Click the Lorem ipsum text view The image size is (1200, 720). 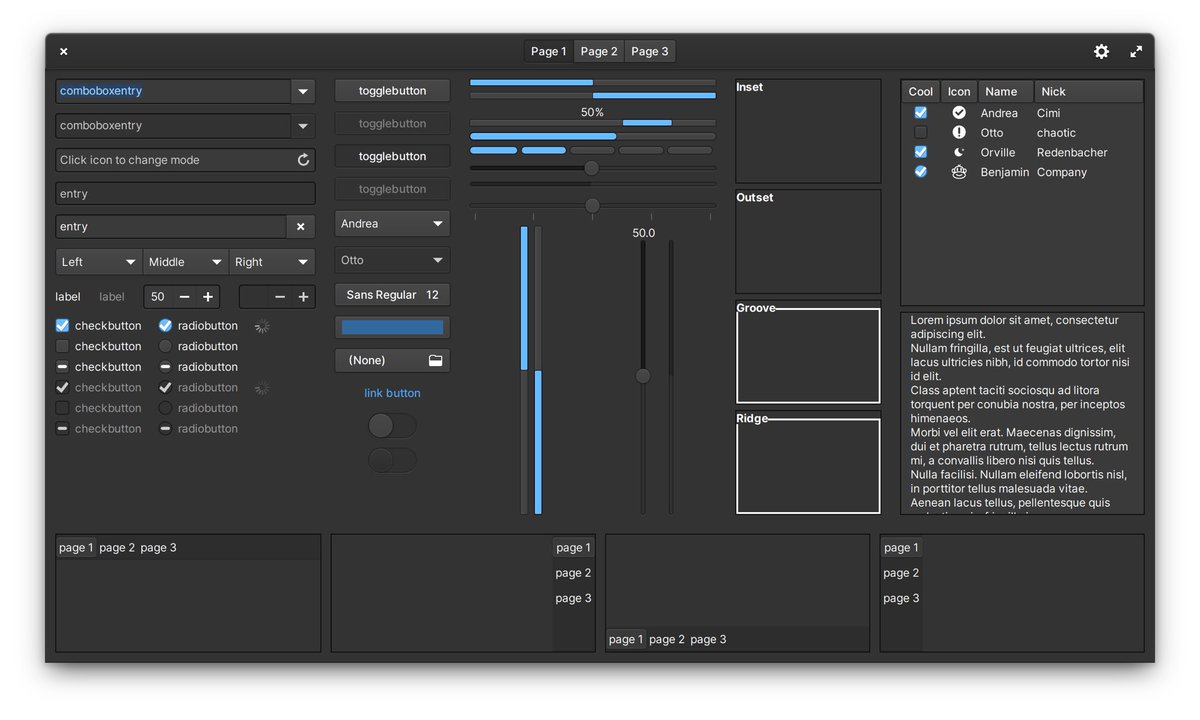pos(1022,413)
